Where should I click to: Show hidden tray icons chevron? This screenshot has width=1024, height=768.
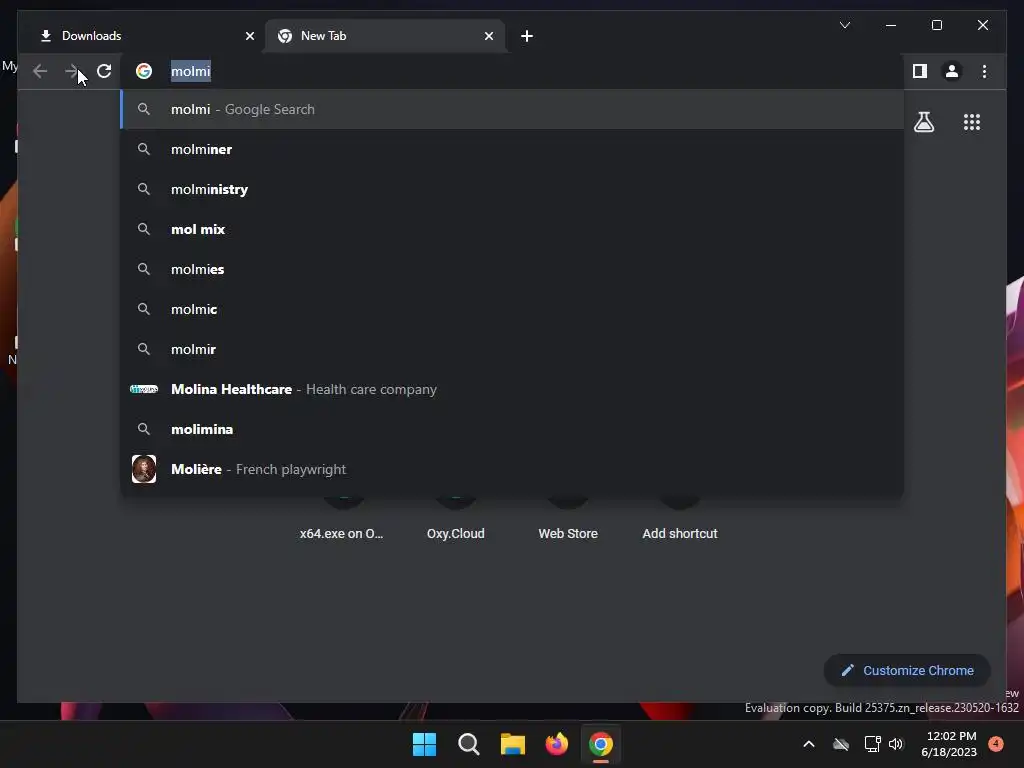click(x=808, y=744)
